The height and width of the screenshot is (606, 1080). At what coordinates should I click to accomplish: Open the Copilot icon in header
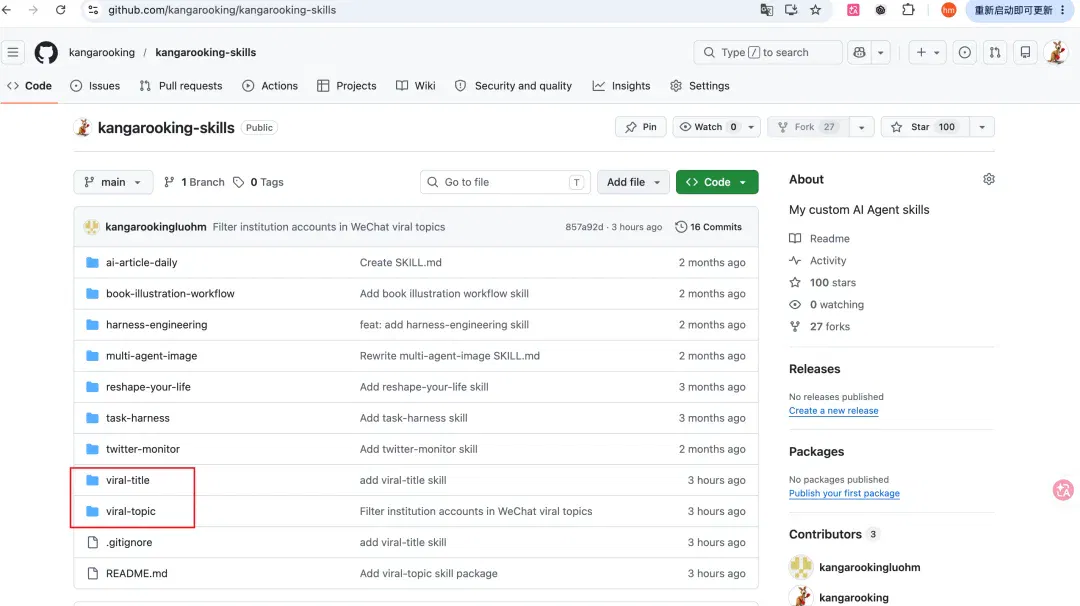860,52
